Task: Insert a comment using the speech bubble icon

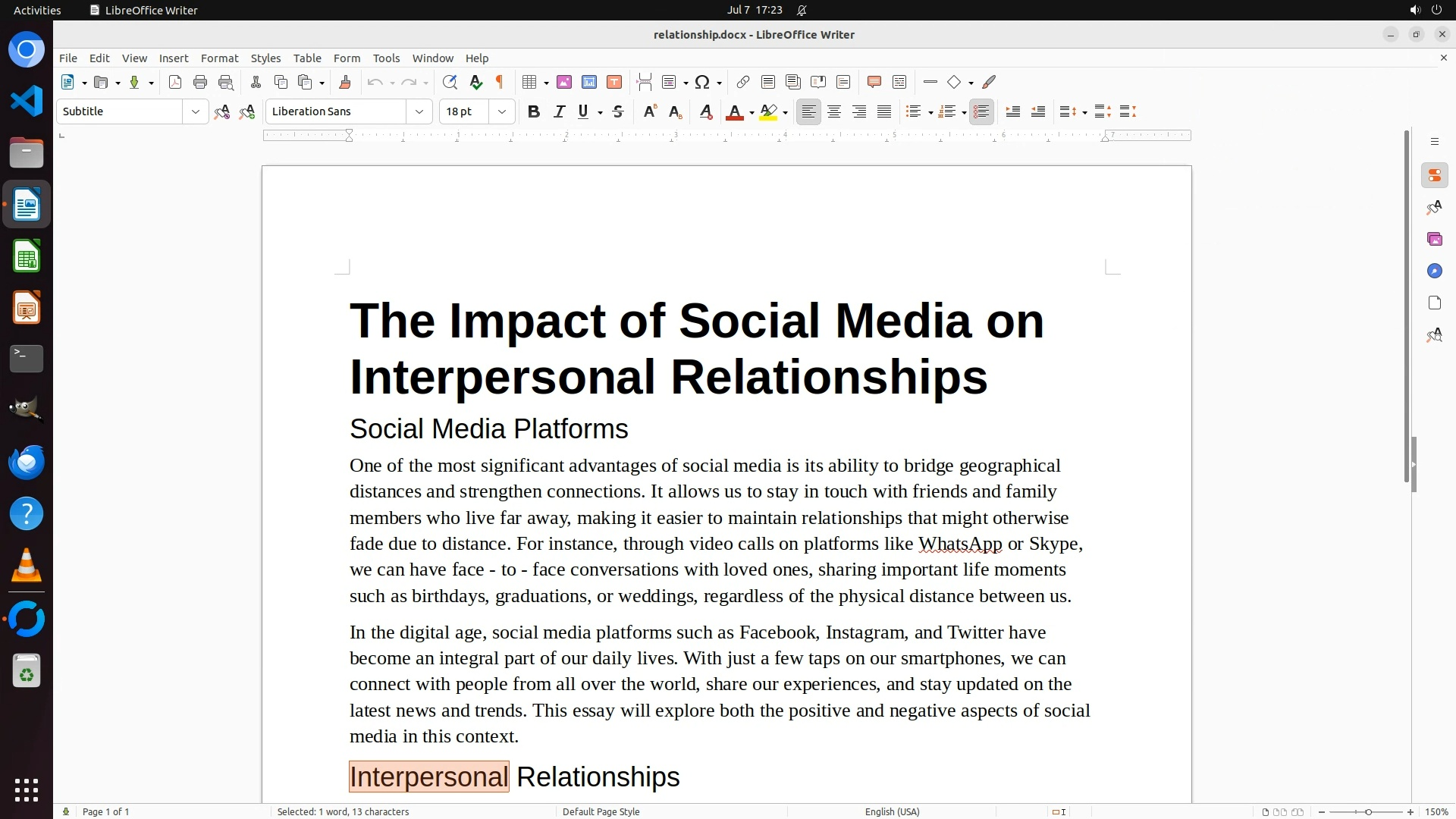Action: pos(874,82)
